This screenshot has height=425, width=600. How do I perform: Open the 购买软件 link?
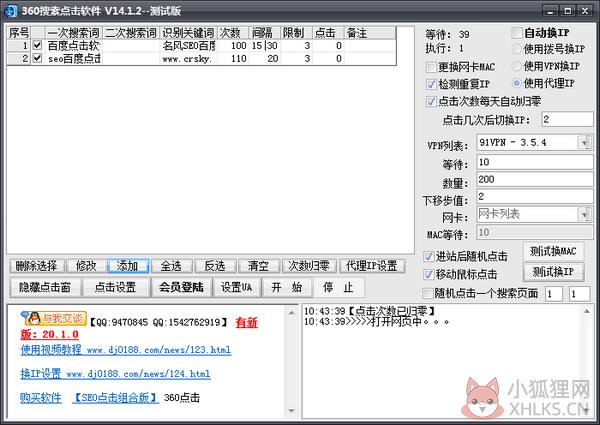coord(41,398)
